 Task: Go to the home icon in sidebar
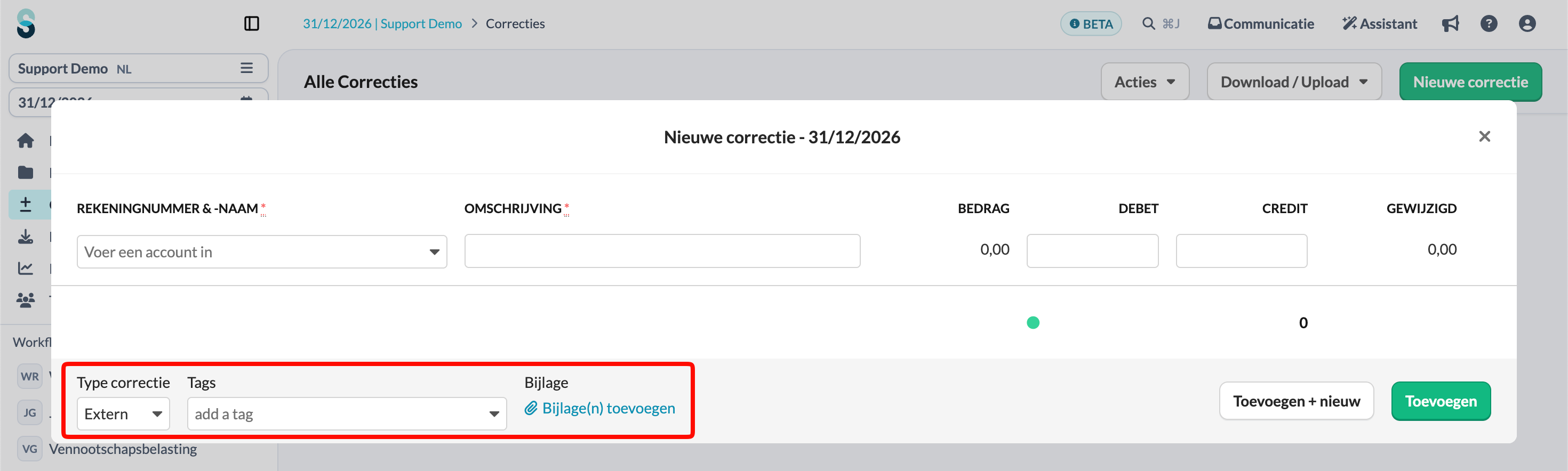(x=26, y=141)
